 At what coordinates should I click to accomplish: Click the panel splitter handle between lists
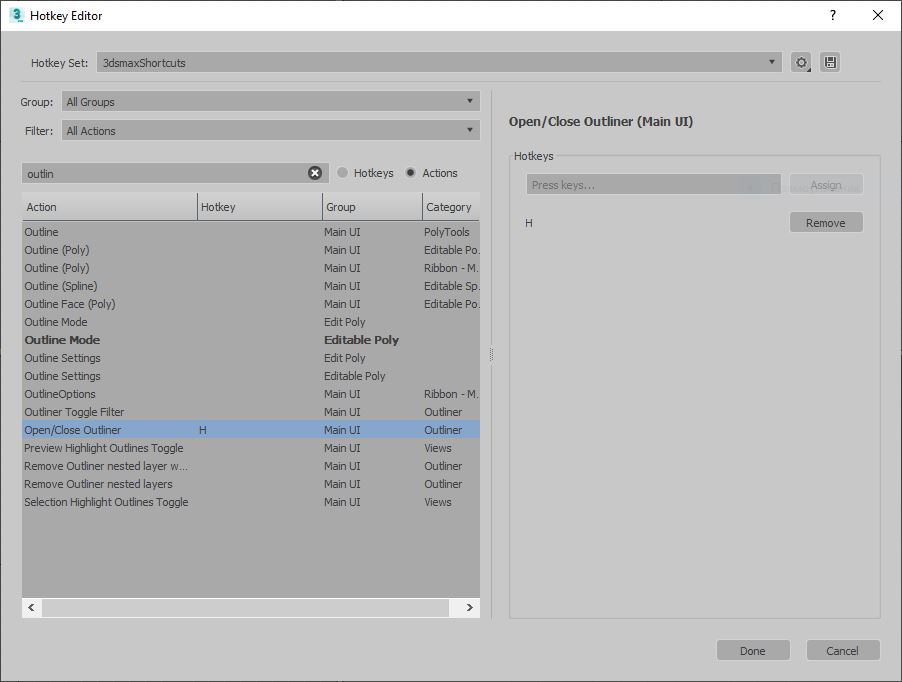491,354
